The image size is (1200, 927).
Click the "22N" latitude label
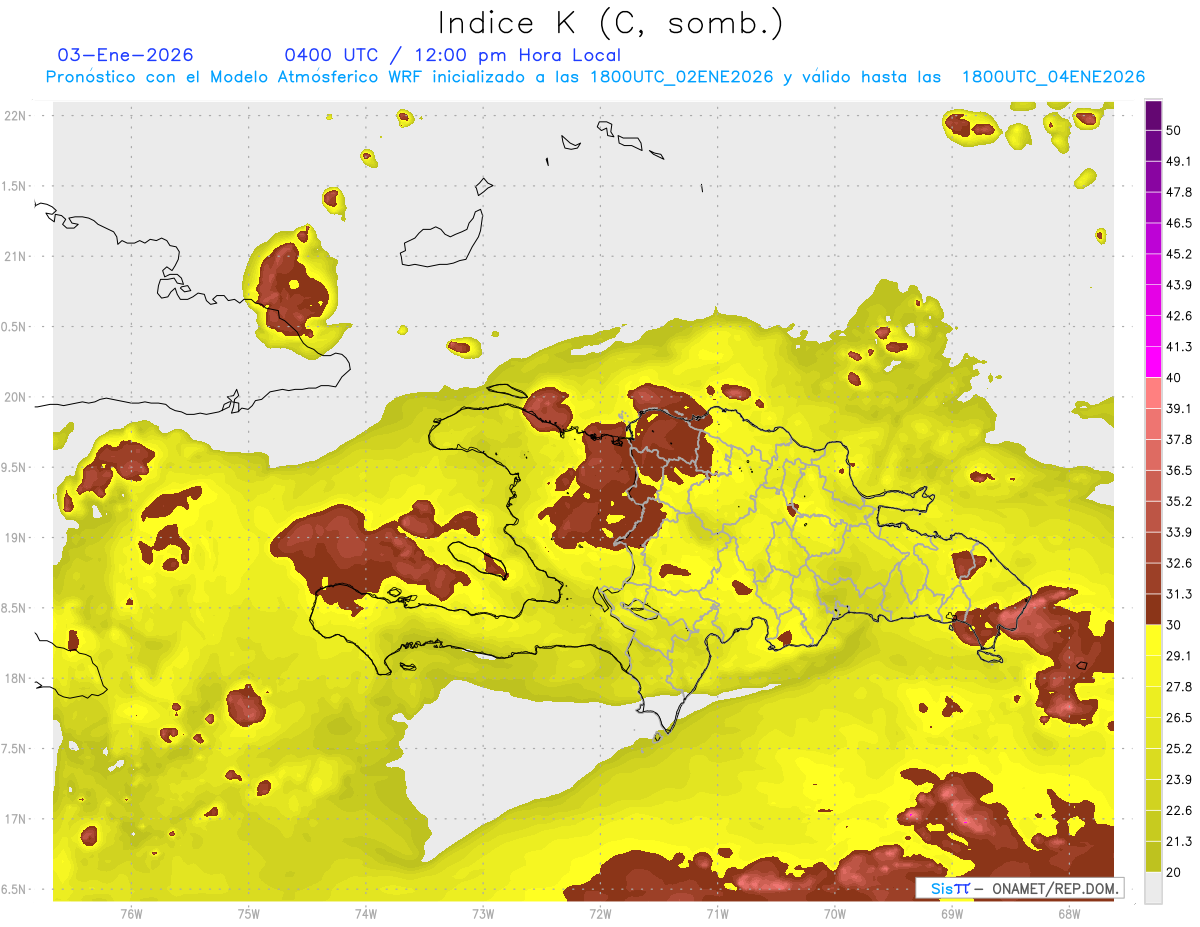coord(15,115)
